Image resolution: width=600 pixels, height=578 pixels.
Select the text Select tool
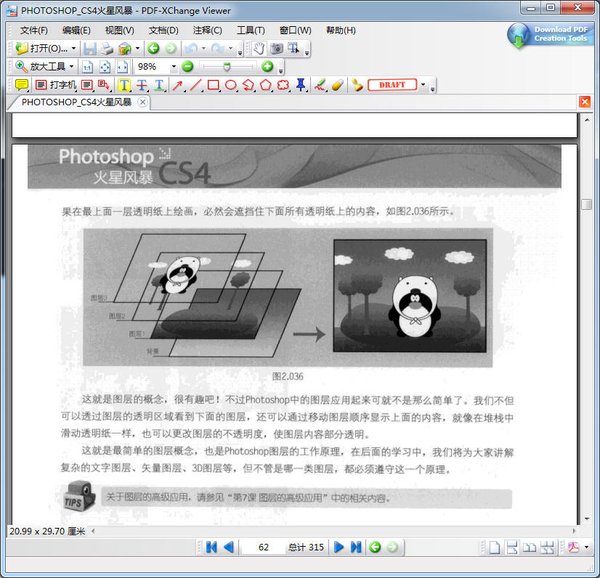click(294, 48)
